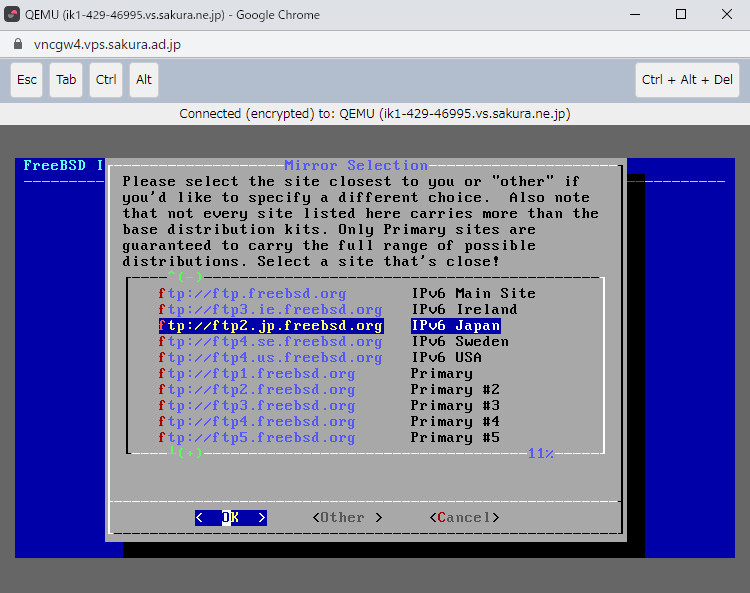Screen dimensions: 750x593
Task: Cancel the Mirror Selection dialog
Action: tap(464, 518)
